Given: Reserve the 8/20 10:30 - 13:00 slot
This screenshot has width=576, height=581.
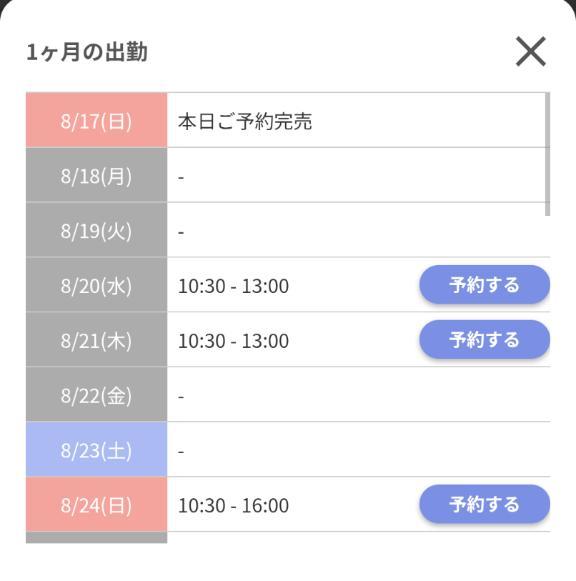Looking at the screenshot, I should click(485, 285).
